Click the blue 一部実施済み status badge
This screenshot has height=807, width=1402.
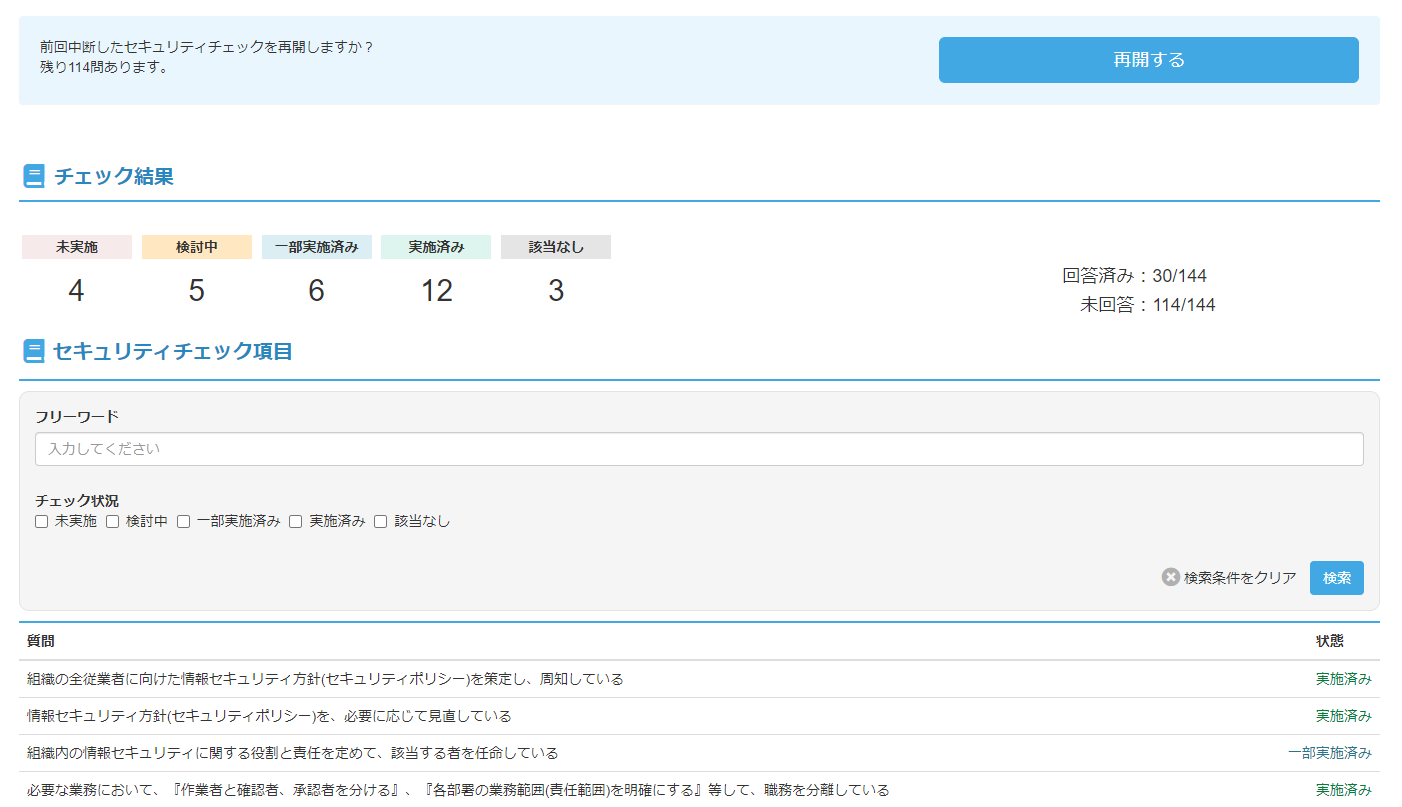pos(317,247)
